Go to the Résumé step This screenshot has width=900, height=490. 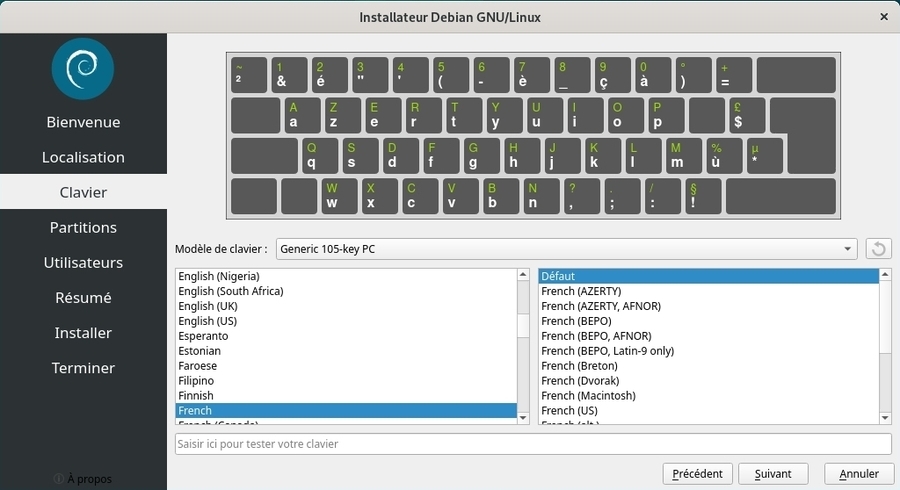tap(83, 297)
